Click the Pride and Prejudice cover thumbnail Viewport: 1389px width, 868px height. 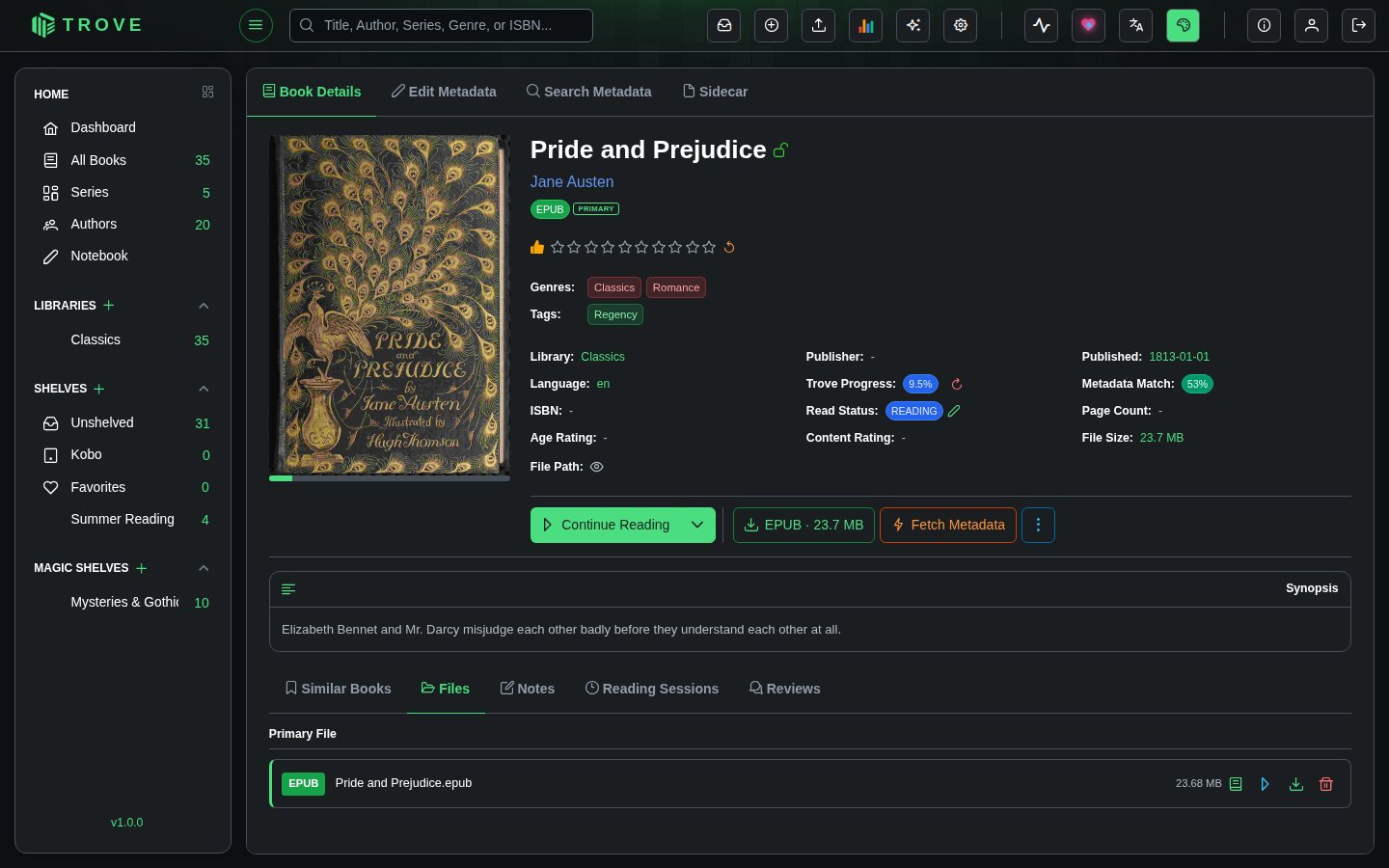pyautogui.click(x=390, y=305)
